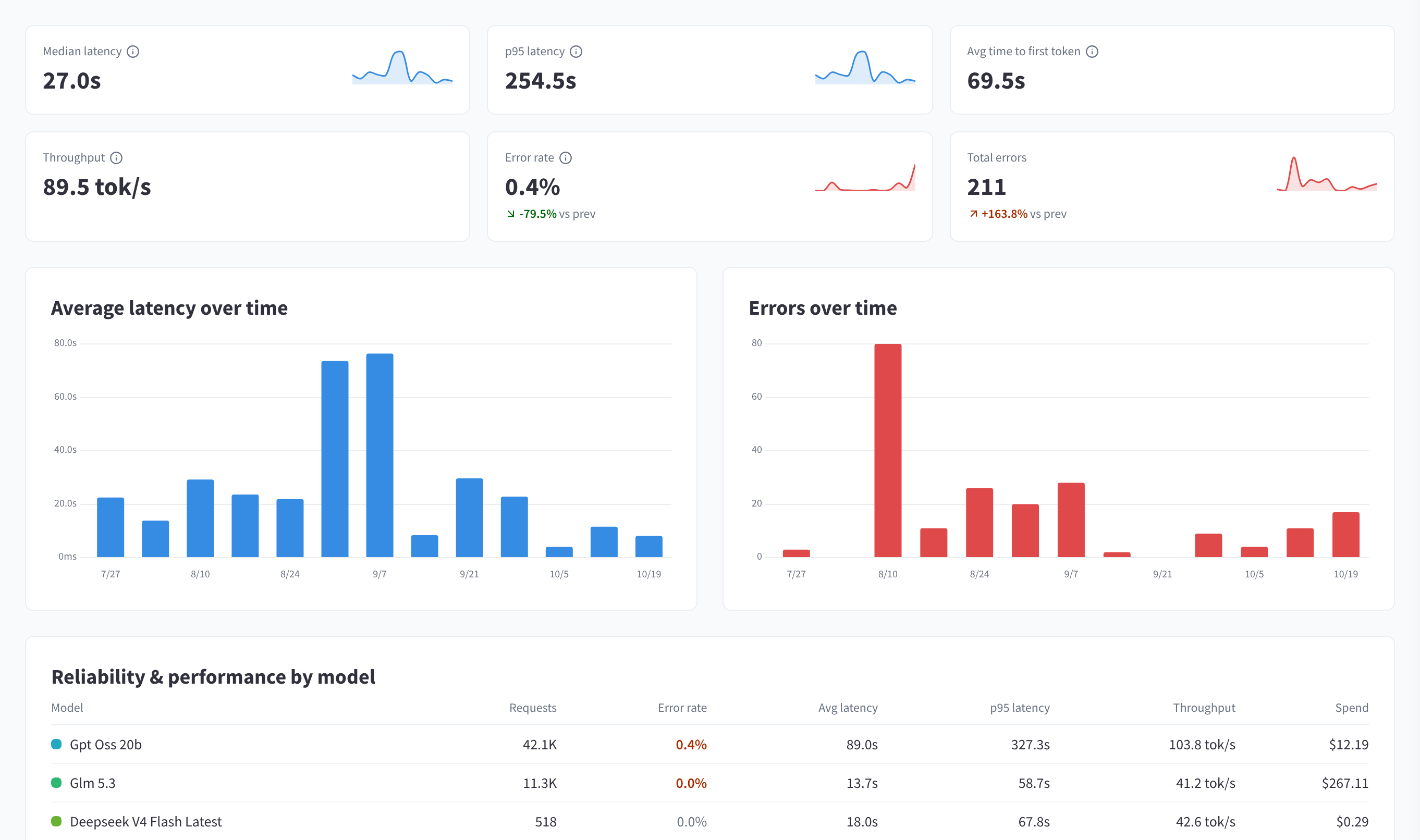Viewport: 1420px width, 840px height.
Task: Click the Model column header
Action: point(67,708)
